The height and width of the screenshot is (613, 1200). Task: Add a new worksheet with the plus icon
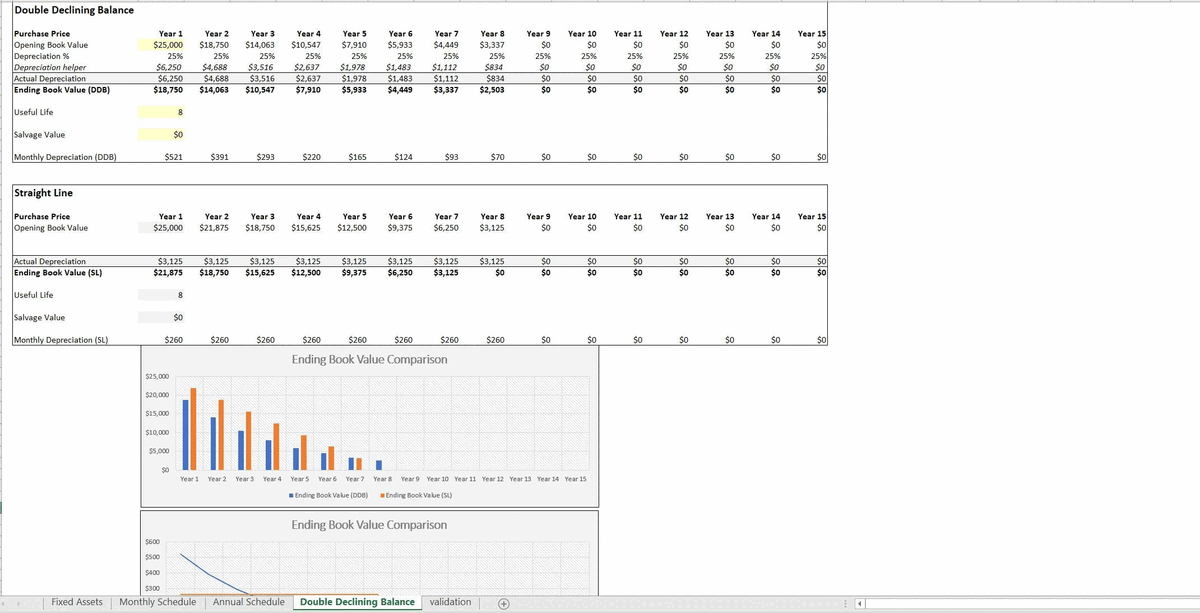[505, 602]
